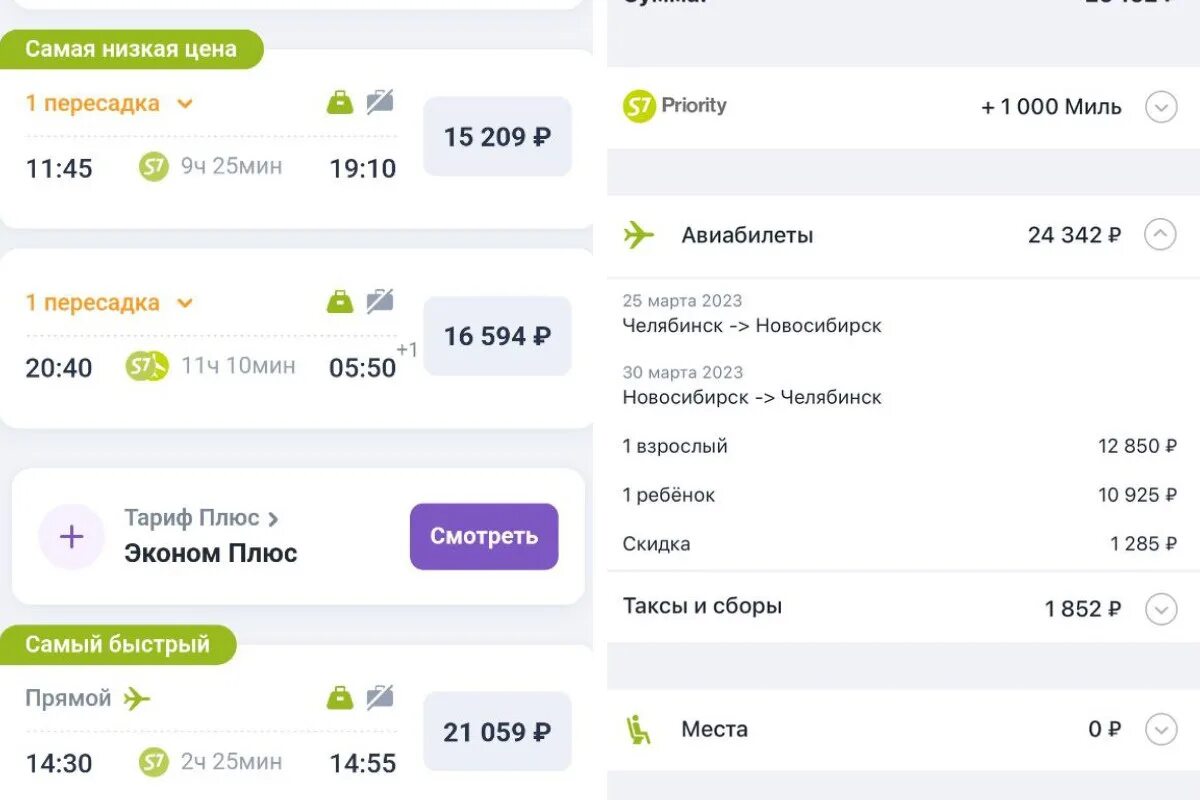Expand S7 Priority +1 000 Миль section
1200x800 pixels.
pos(1160,107)
